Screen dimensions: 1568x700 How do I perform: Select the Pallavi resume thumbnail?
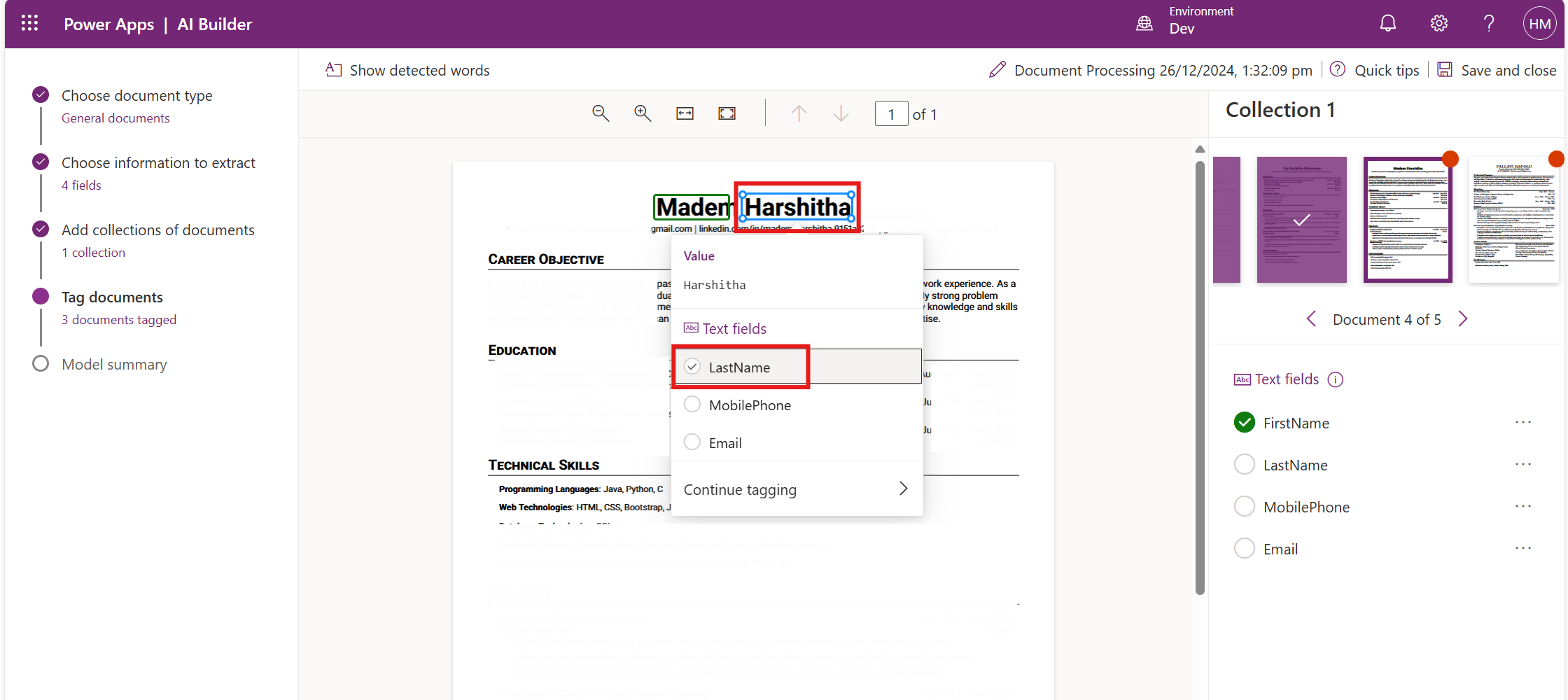tap(1513, 220)
